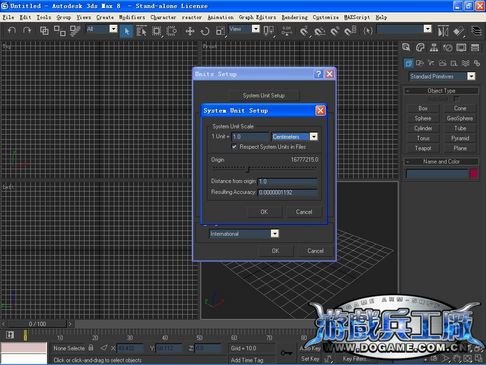Toggle the Percent Snap icon
This screenshot has width=486, height=365.
[x=335, y=31]
